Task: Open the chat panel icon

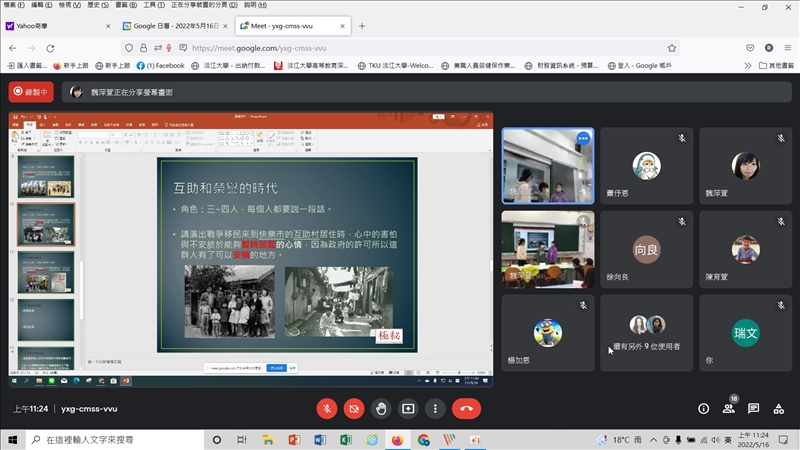Action: click(x=754, y=408)
